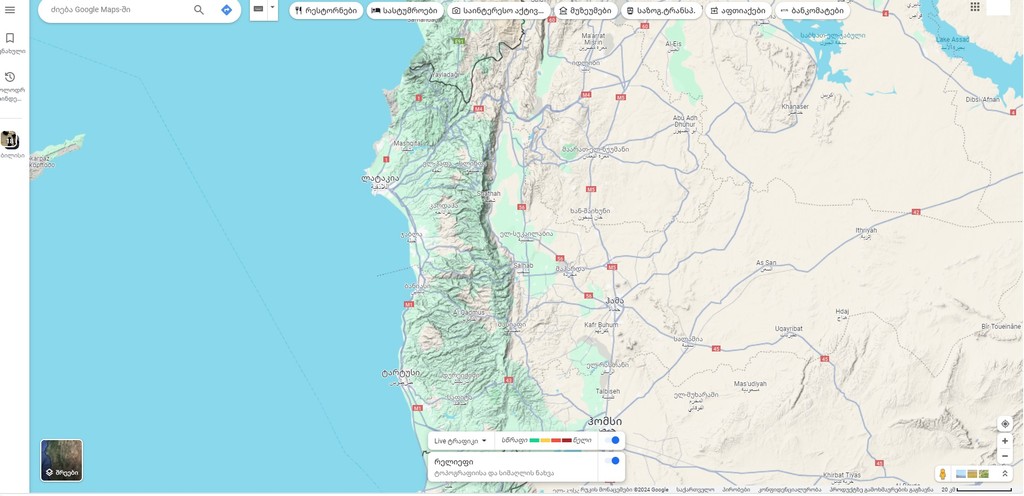Click the Uqayribat town label
Viewport: 1024px width, 496px height.
click(788, 328)
